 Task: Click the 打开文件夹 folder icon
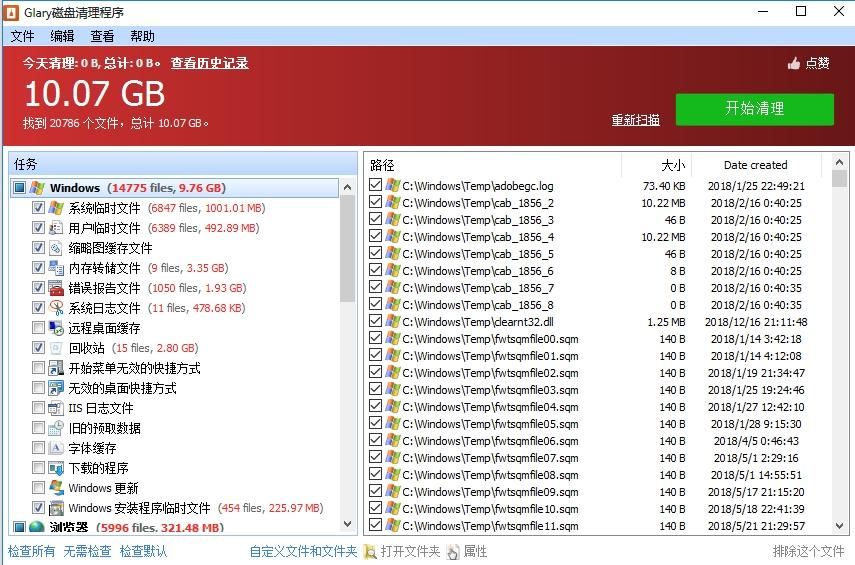point(370,552)
